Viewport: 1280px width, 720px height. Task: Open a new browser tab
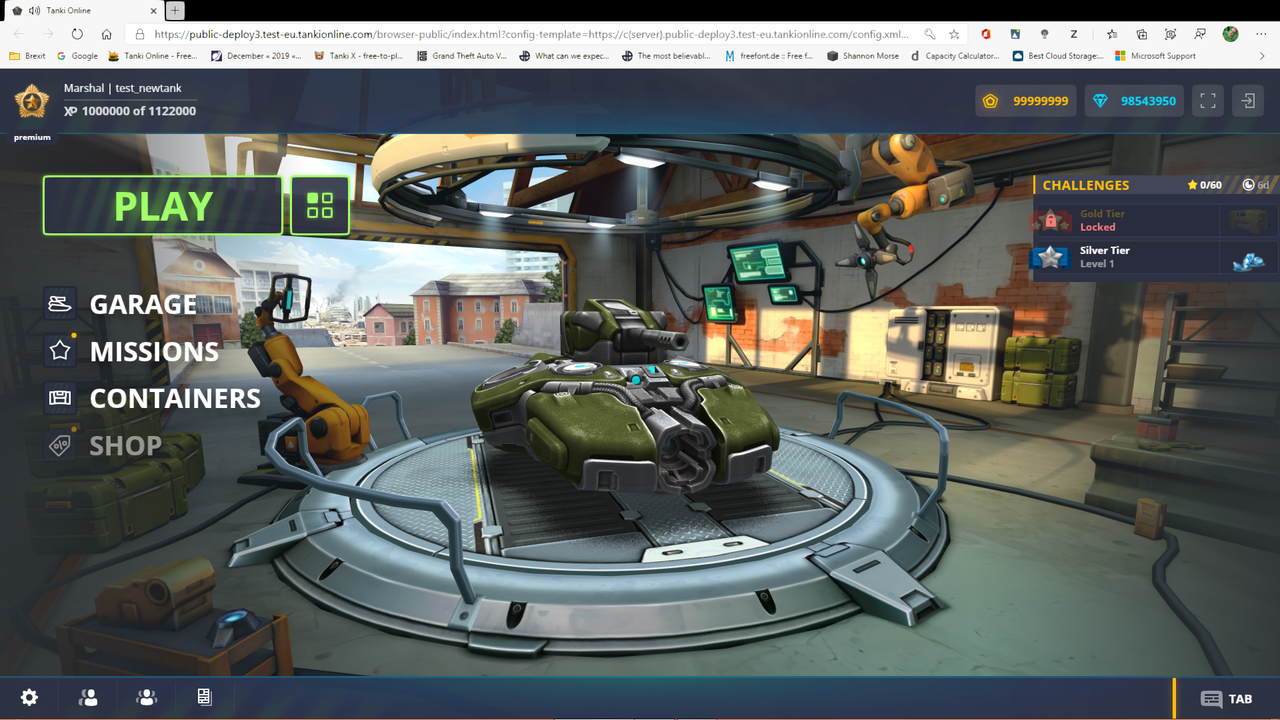174,10
